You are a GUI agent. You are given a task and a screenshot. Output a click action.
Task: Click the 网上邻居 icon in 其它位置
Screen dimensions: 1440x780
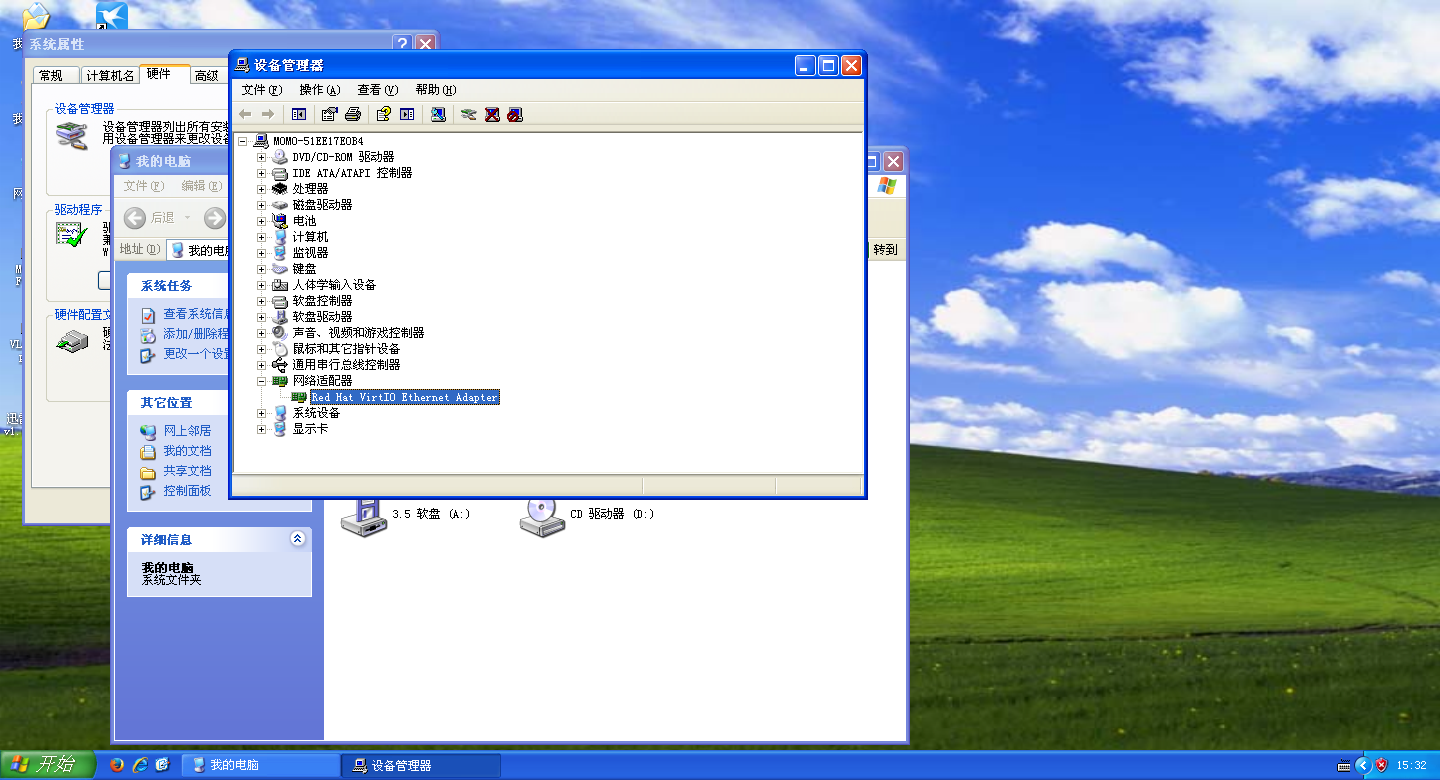coord(148,431)
